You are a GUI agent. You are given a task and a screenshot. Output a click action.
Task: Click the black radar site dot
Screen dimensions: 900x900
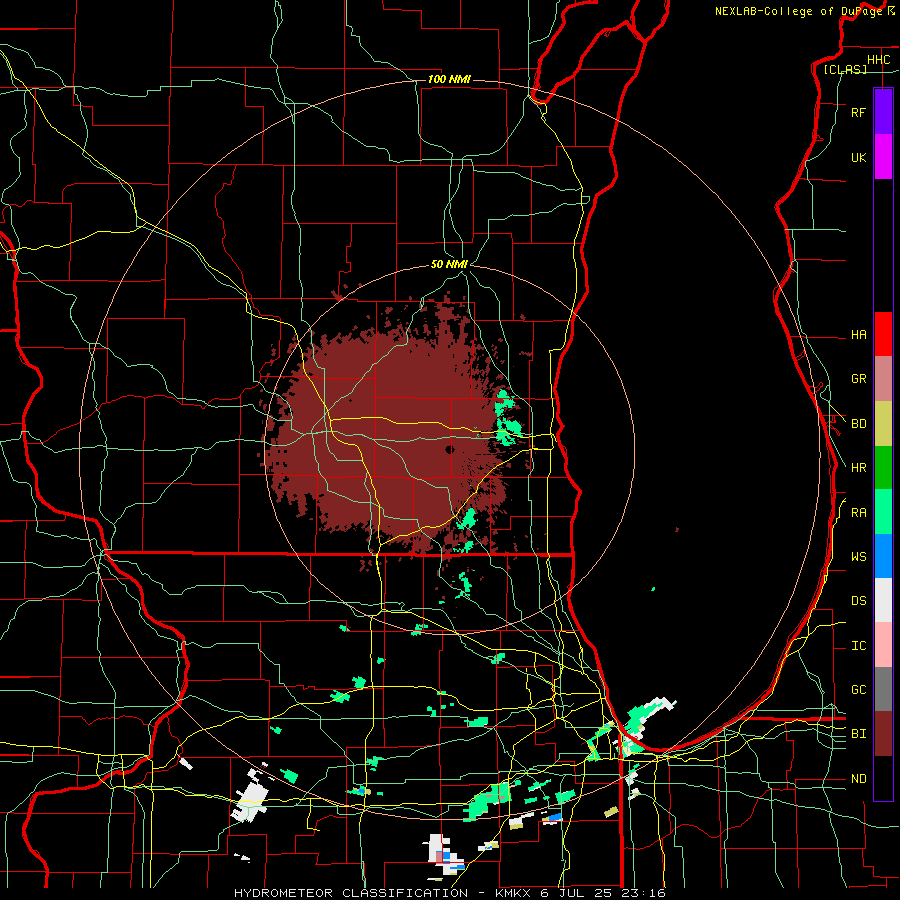point(450,449)
